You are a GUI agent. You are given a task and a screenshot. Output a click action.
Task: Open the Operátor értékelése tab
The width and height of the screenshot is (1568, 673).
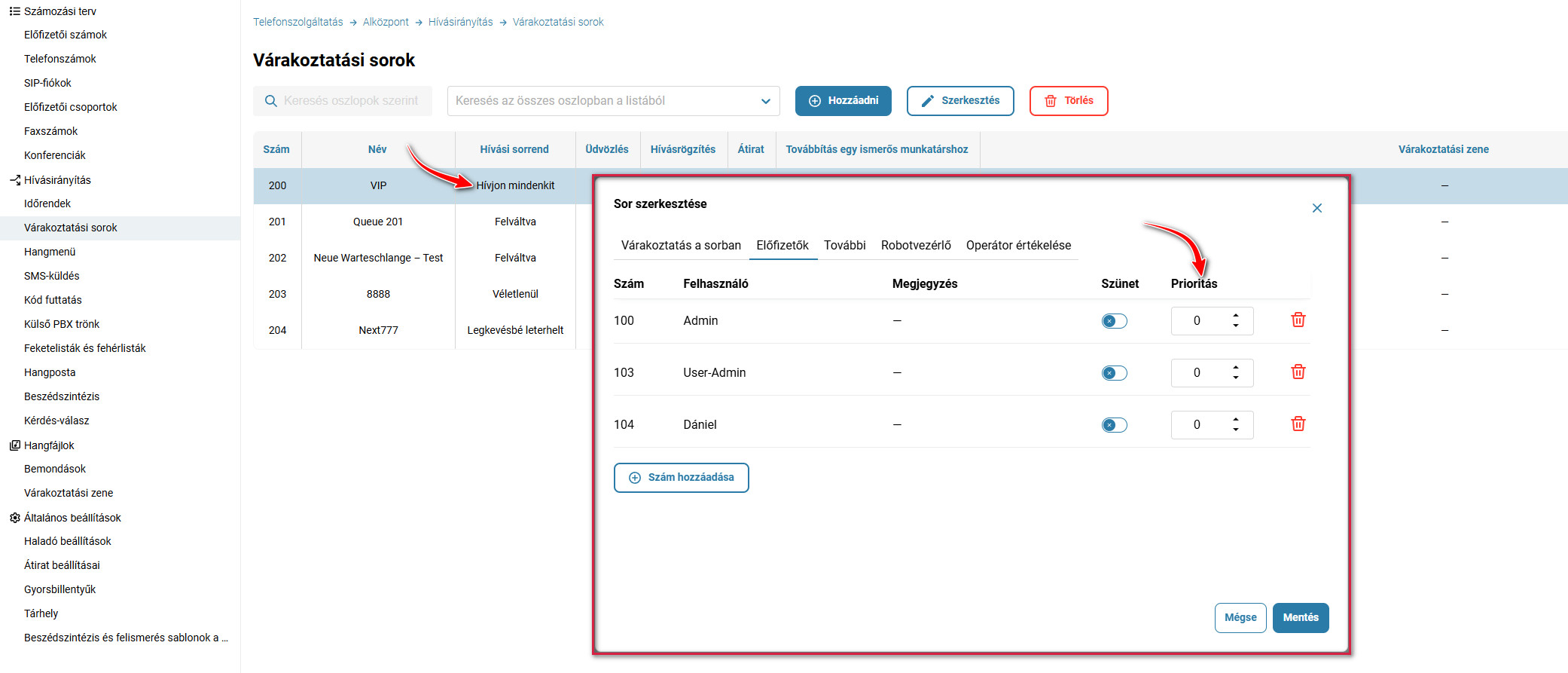(1018, 246)
